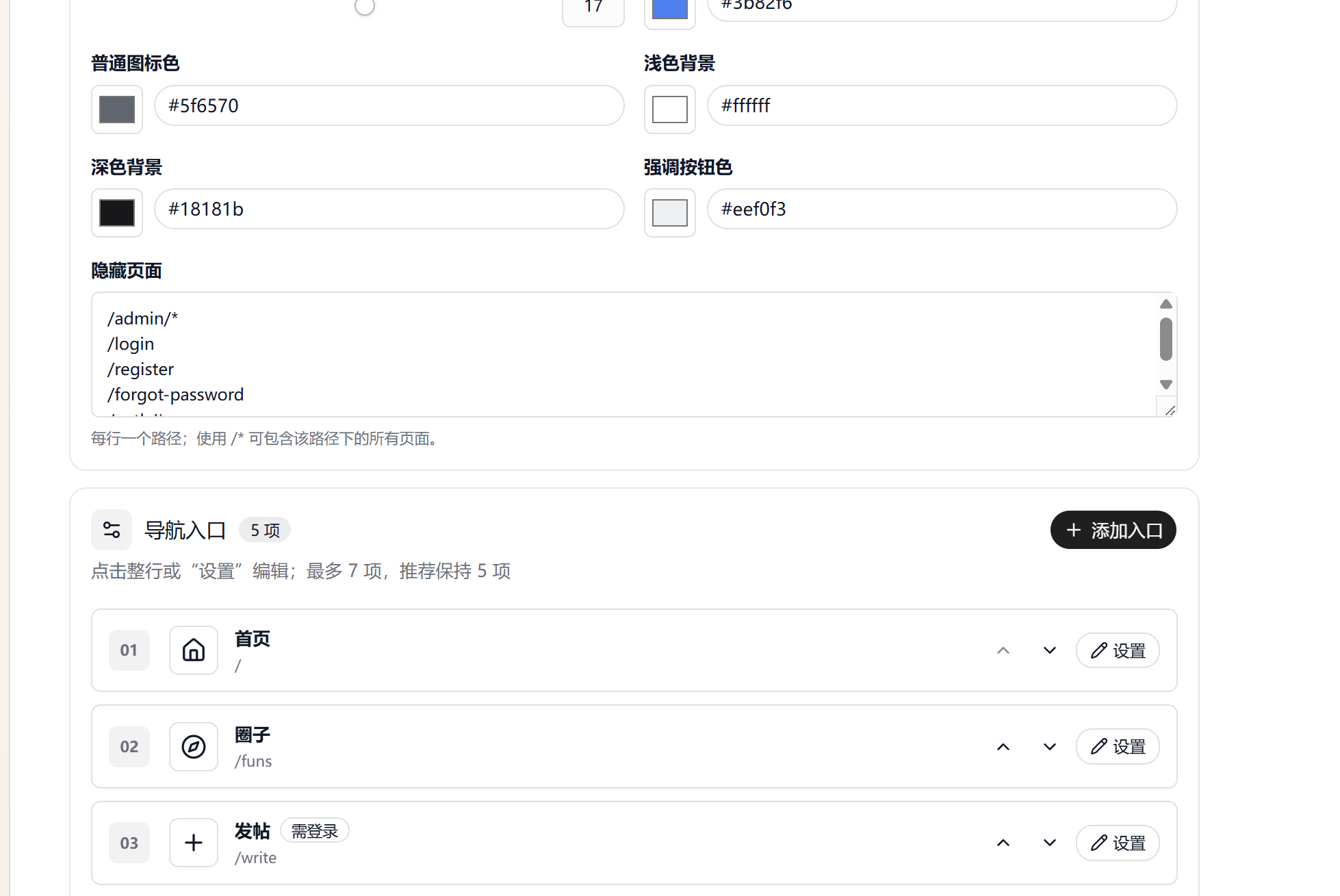This screenshot has height=896, width=1340.
Task: Click the /funs path text
Action: coord(253,761)
